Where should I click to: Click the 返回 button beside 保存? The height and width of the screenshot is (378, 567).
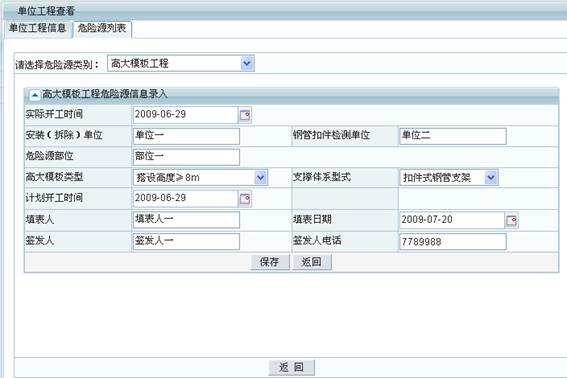point(311,262)
